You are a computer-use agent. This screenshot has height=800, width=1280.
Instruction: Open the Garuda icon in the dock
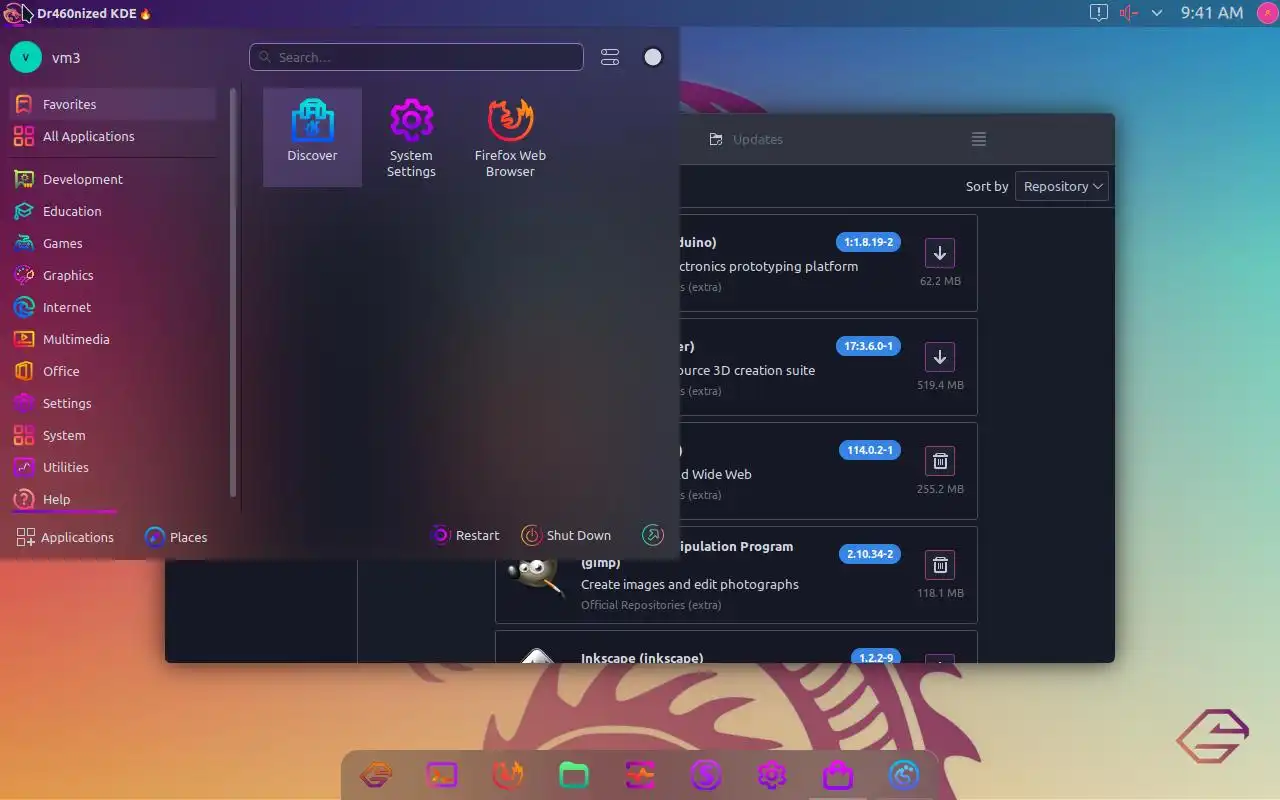(376, 775)
